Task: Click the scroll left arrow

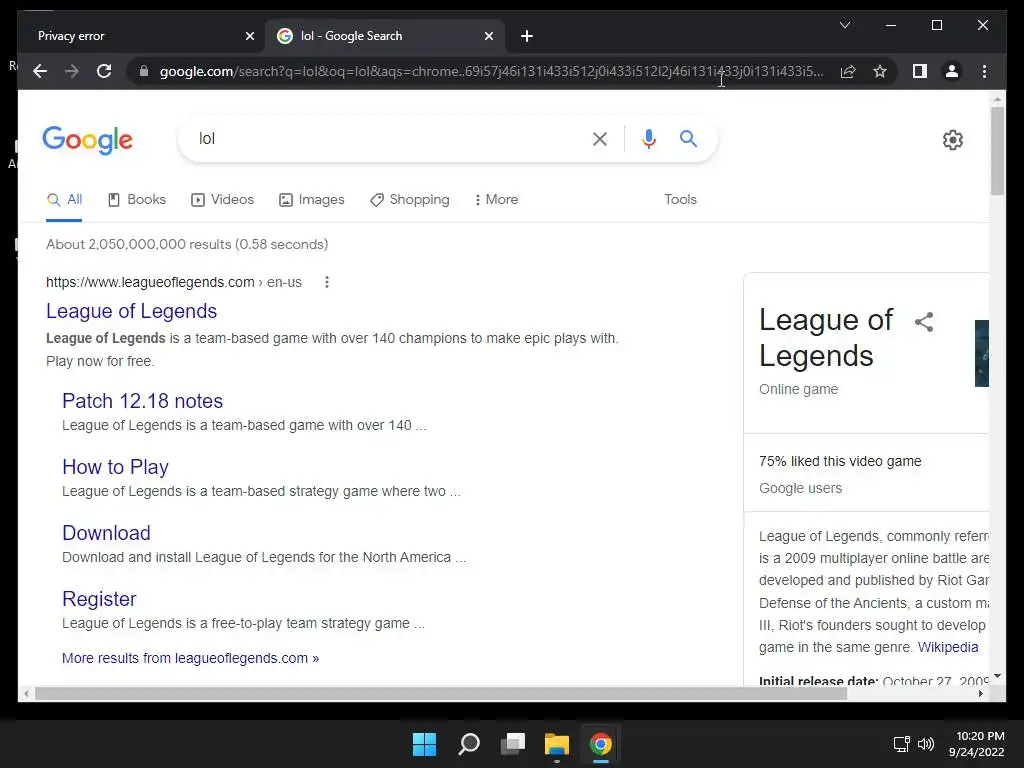Action: click(x=26, y=694)
